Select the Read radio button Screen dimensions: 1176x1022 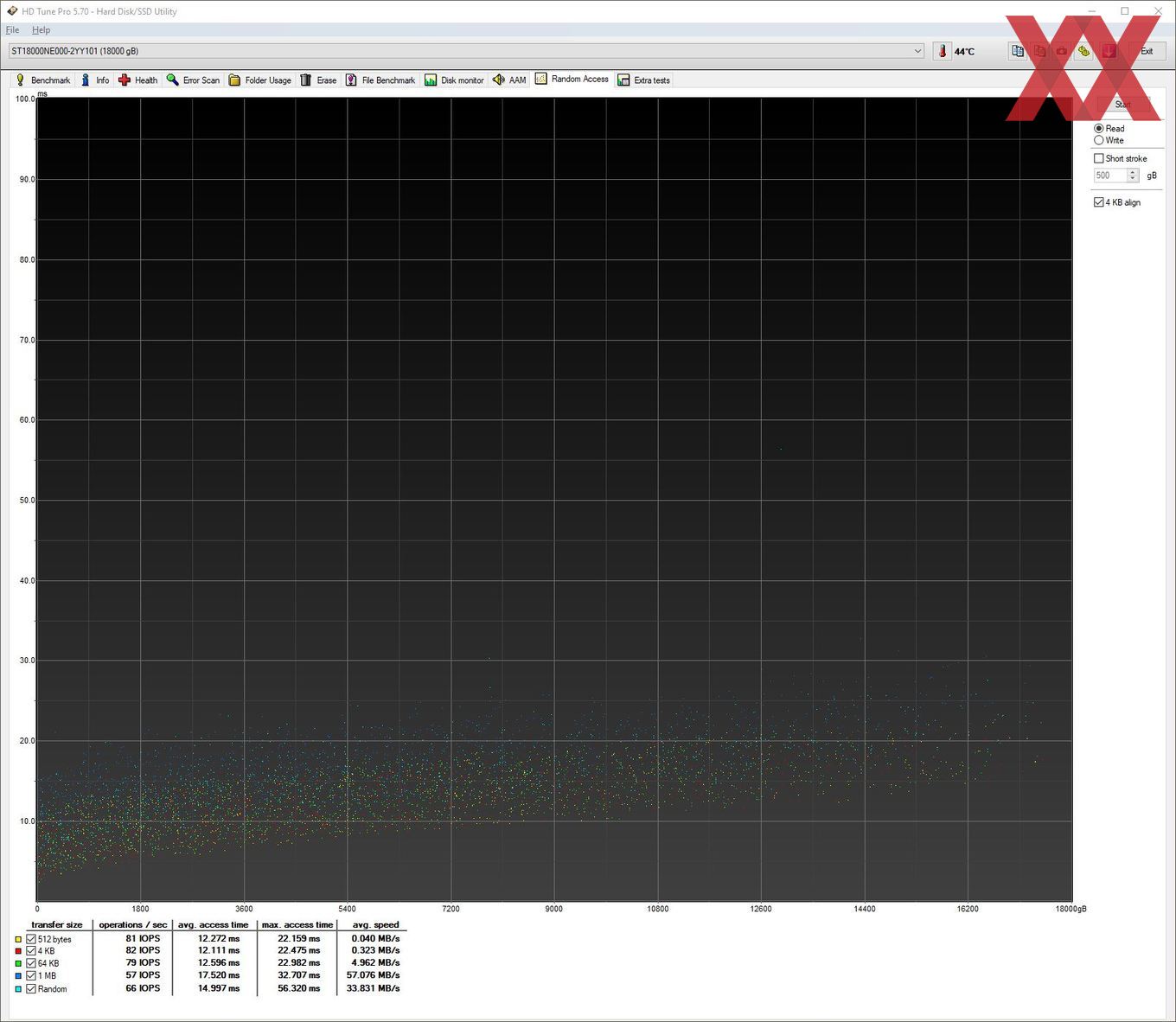pyautogui.click(x=1099, y=129)
